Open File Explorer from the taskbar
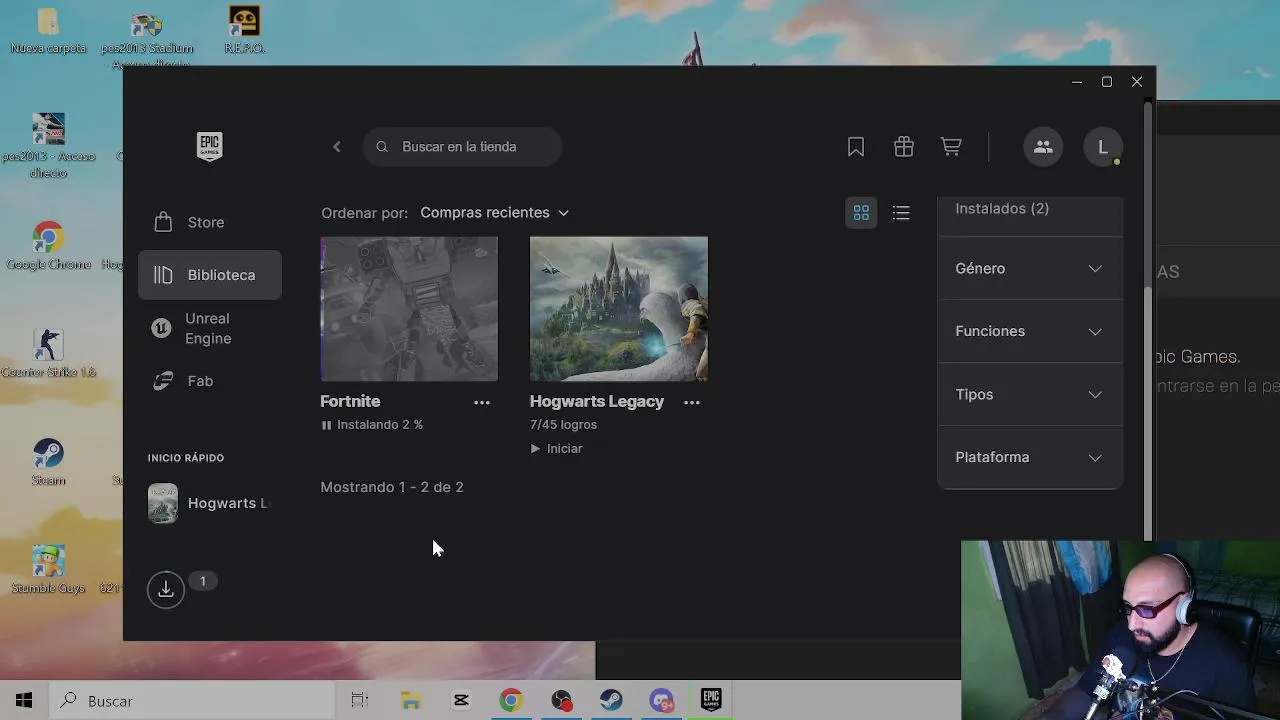 coord(411,701)
